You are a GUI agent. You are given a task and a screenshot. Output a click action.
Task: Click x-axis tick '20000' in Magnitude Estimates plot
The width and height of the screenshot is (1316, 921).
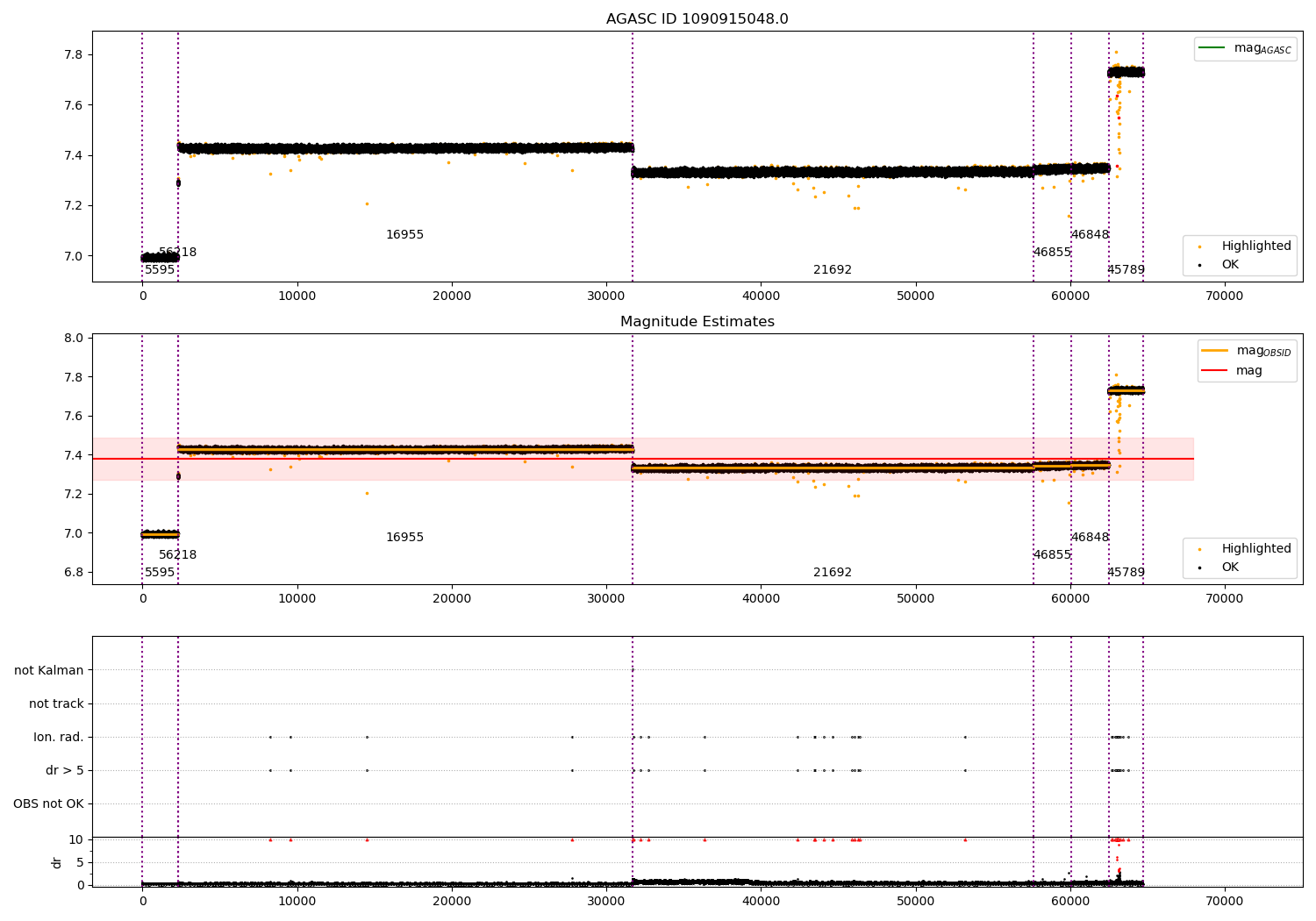(x=452, y=599)
